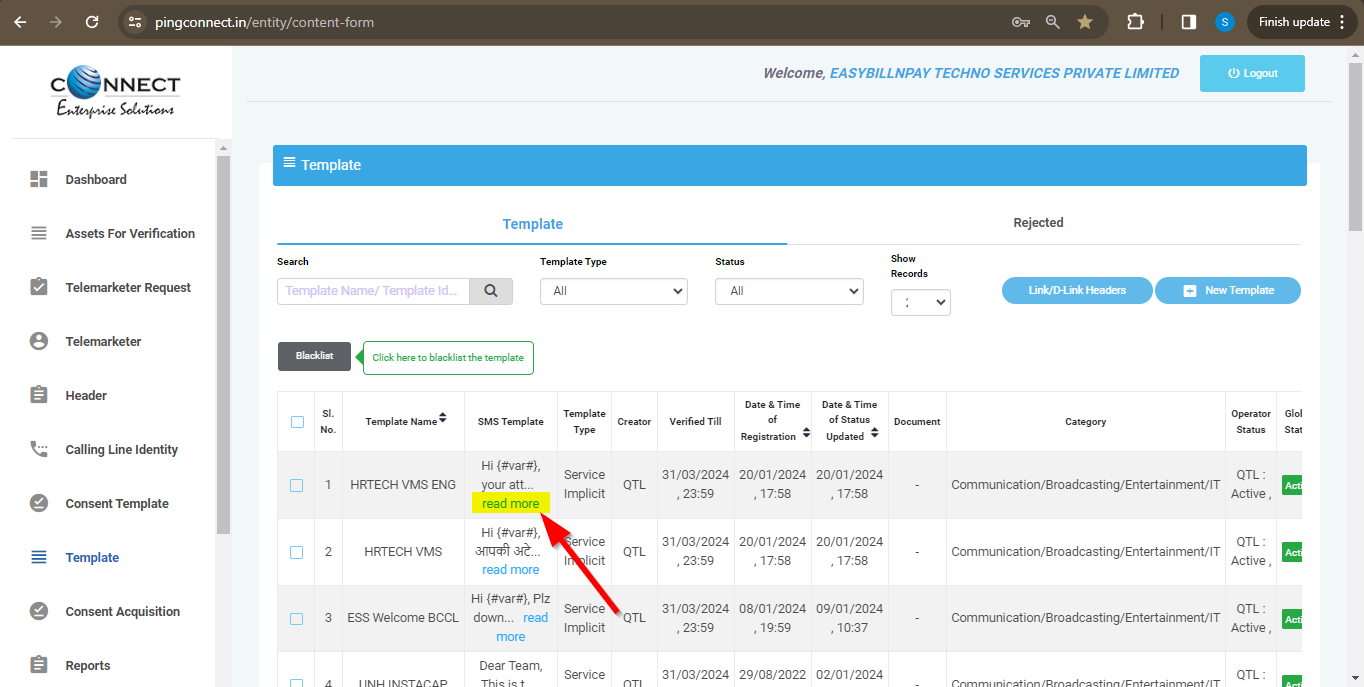This screenshot has width=1364, height=687.
Task: Click the Dashboard grid icon in sidebar
Action: click(x=39, y=180)
